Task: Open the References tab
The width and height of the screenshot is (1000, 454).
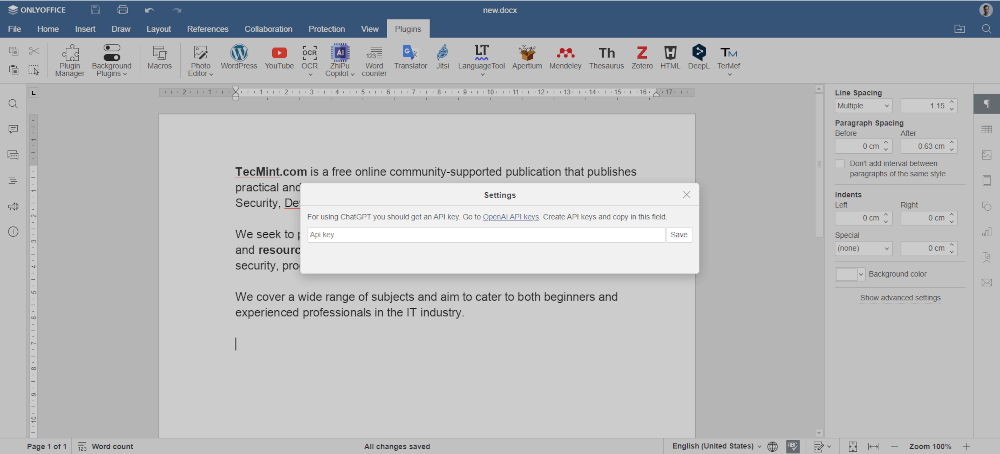Action: tap(207, 29)
